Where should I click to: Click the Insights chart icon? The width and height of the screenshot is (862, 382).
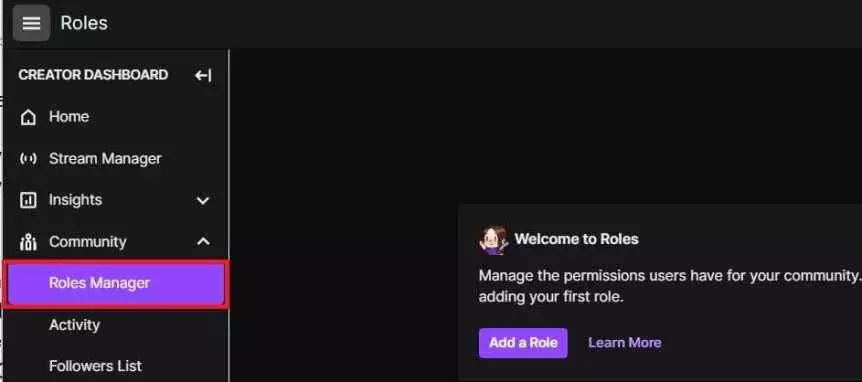(x=28, y=200)
